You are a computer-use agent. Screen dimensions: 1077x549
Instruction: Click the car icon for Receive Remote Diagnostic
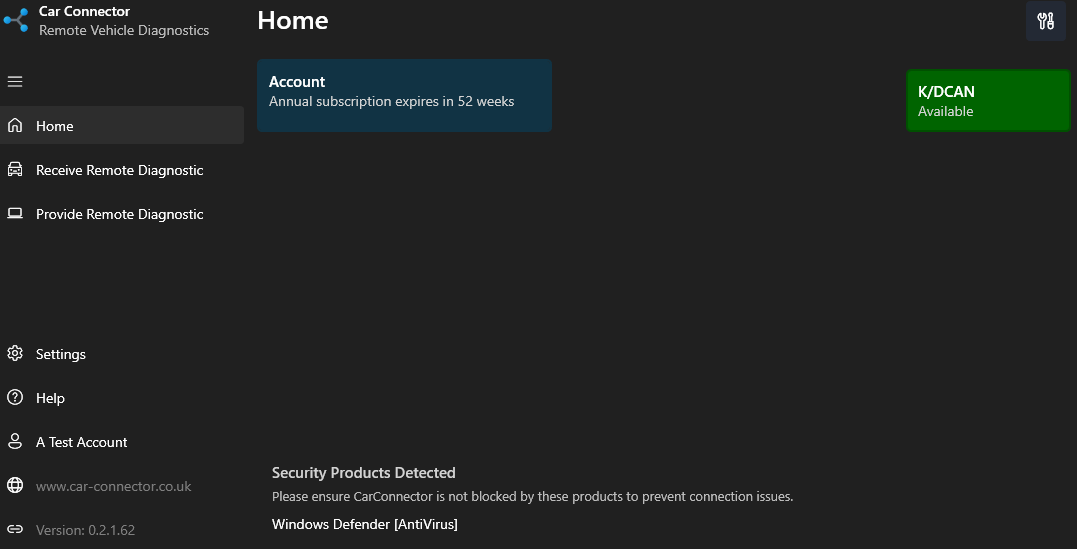15,170
